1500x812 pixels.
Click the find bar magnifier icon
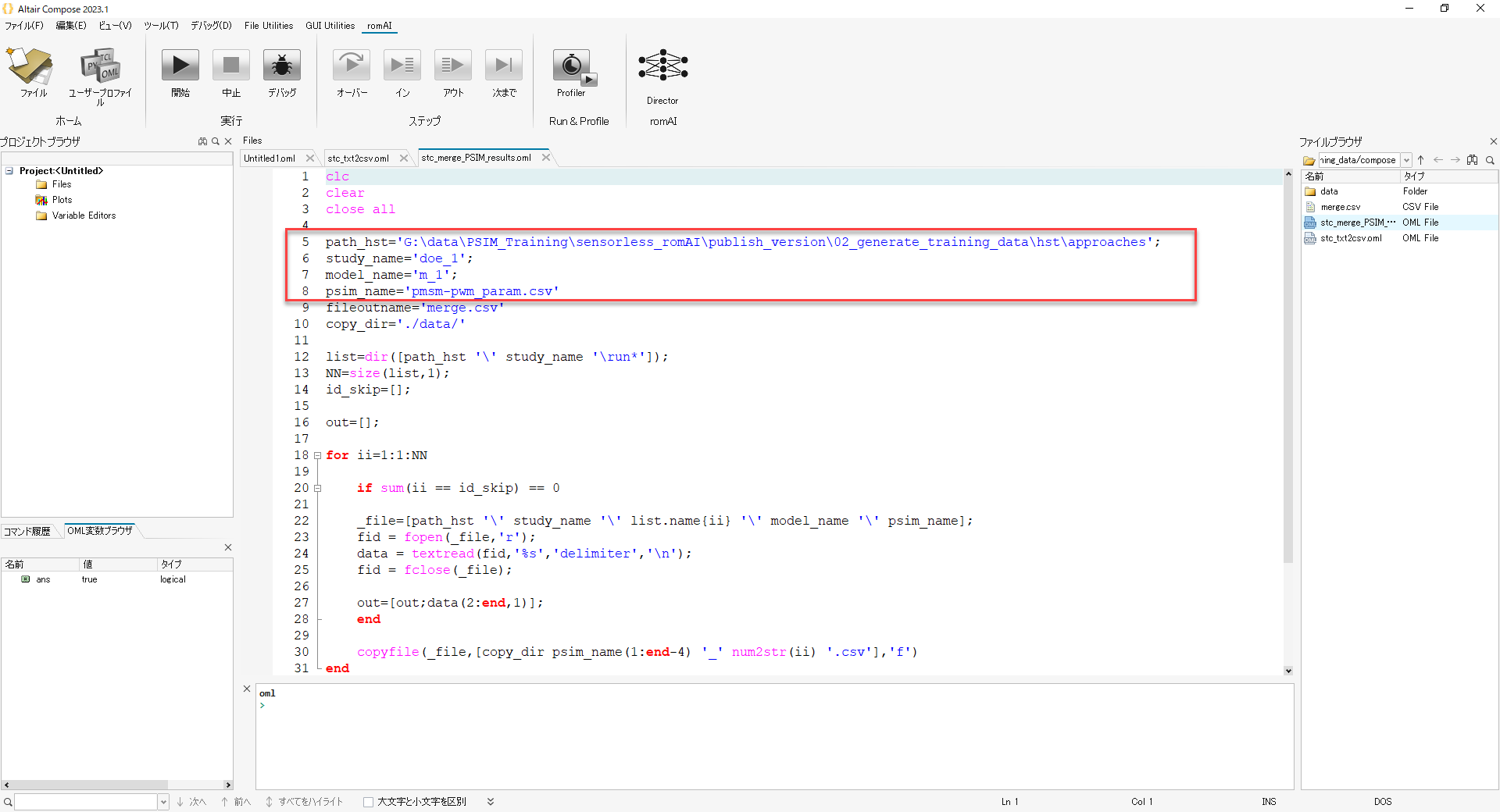pos(8,802)
